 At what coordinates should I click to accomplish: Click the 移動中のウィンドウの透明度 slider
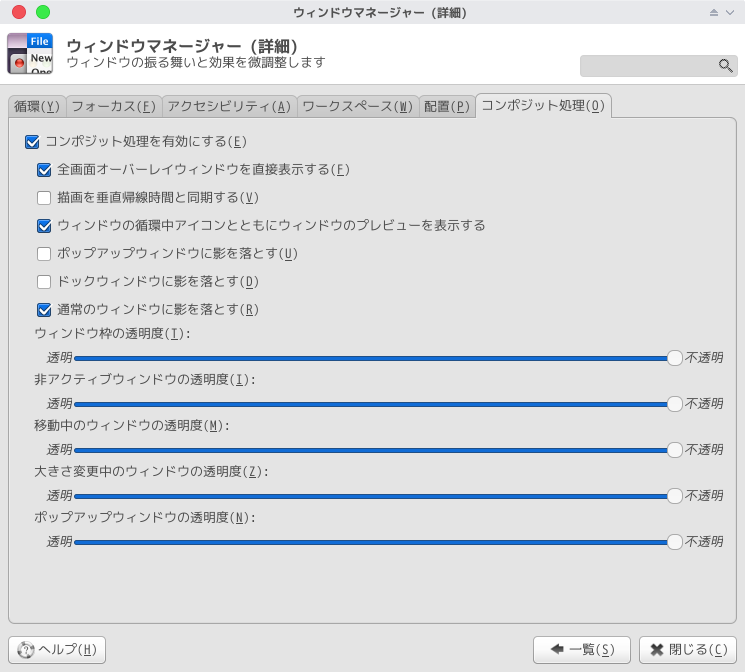pyautogui.click(x=378, y=450)
